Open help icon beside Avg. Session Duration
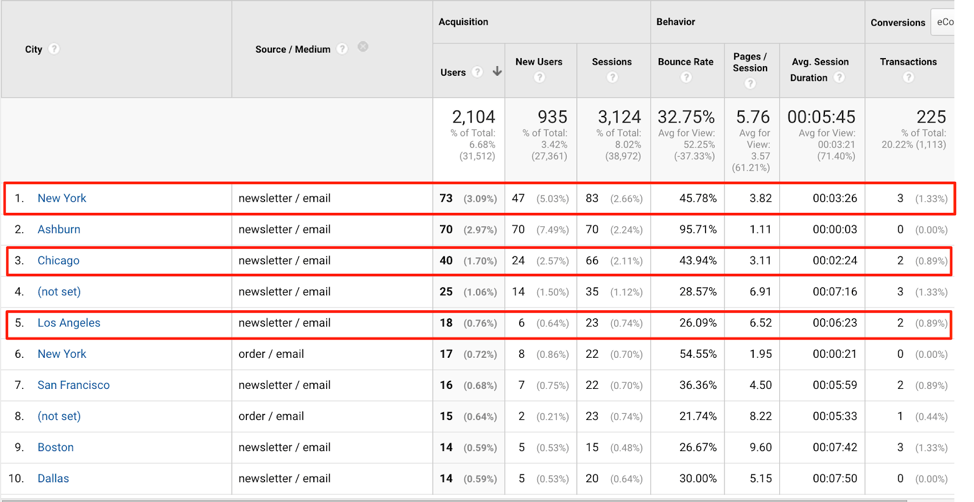 [839, 78]
